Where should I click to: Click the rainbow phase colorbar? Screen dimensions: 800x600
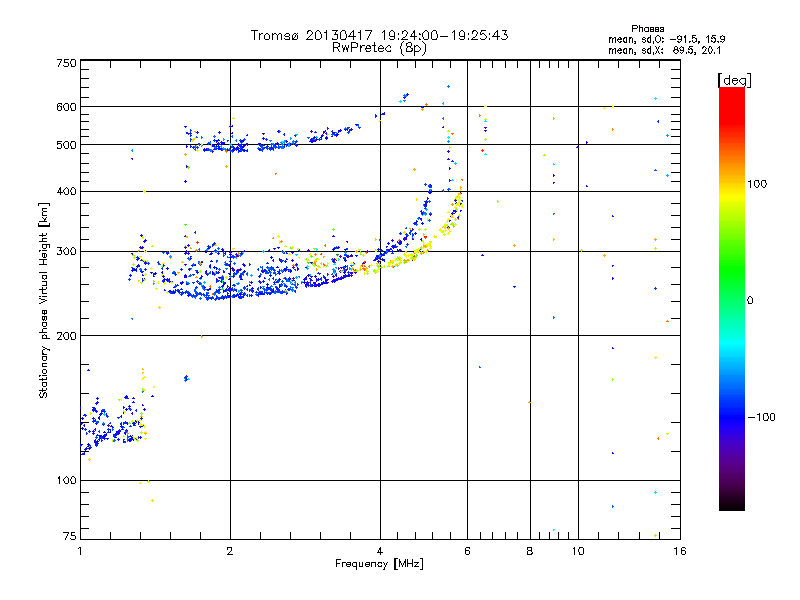[x=732, y=299]
